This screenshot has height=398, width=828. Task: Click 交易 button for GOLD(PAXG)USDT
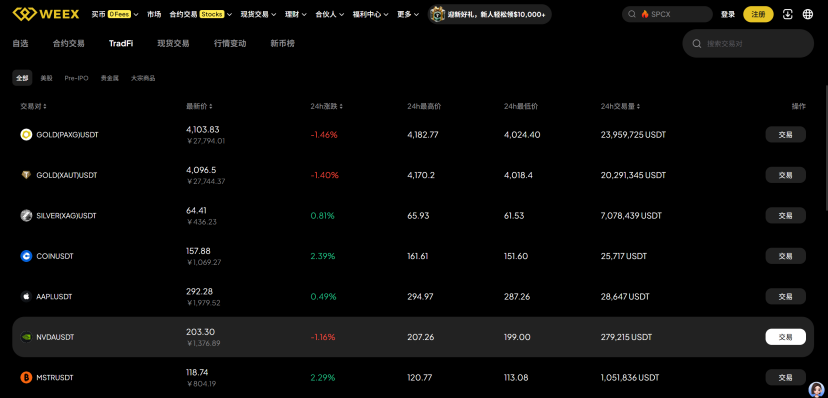pos(786,135)
